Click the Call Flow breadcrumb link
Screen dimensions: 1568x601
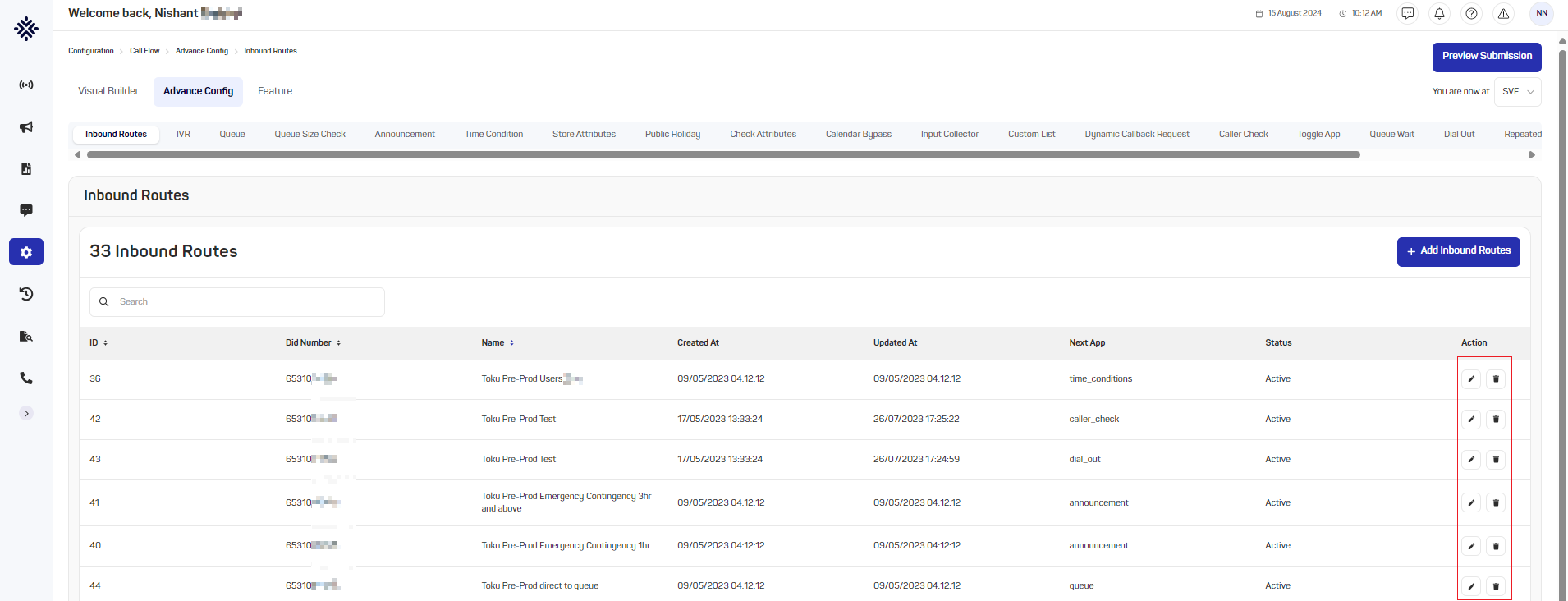coord(144,51)
